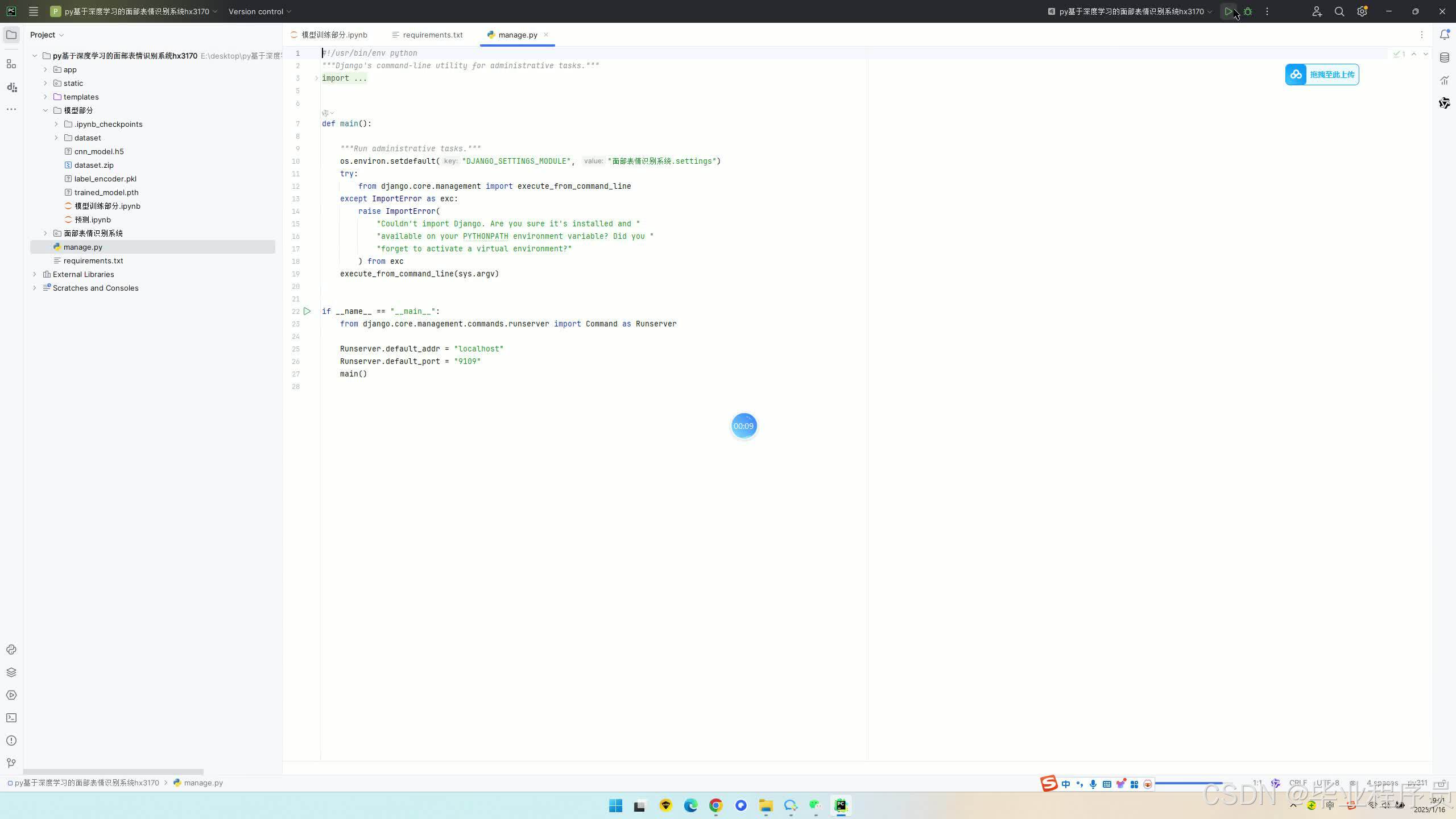Viewport: 1456px width, 819px height.
Task: Open the Version control dropdown
Action: point(260,11)
